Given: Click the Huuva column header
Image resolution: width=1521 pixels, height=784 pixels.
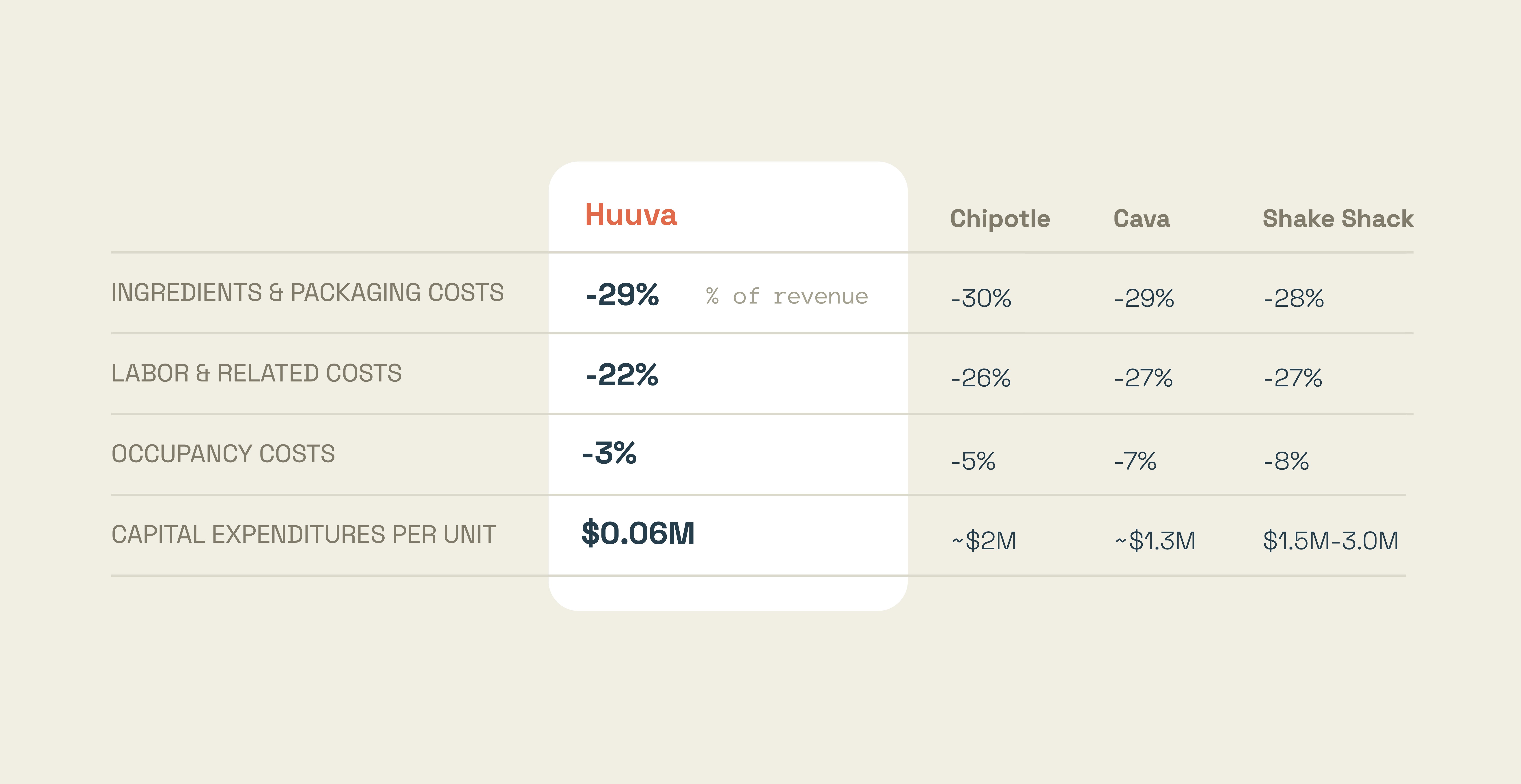Looking at the screenshot, I should 631,215.
